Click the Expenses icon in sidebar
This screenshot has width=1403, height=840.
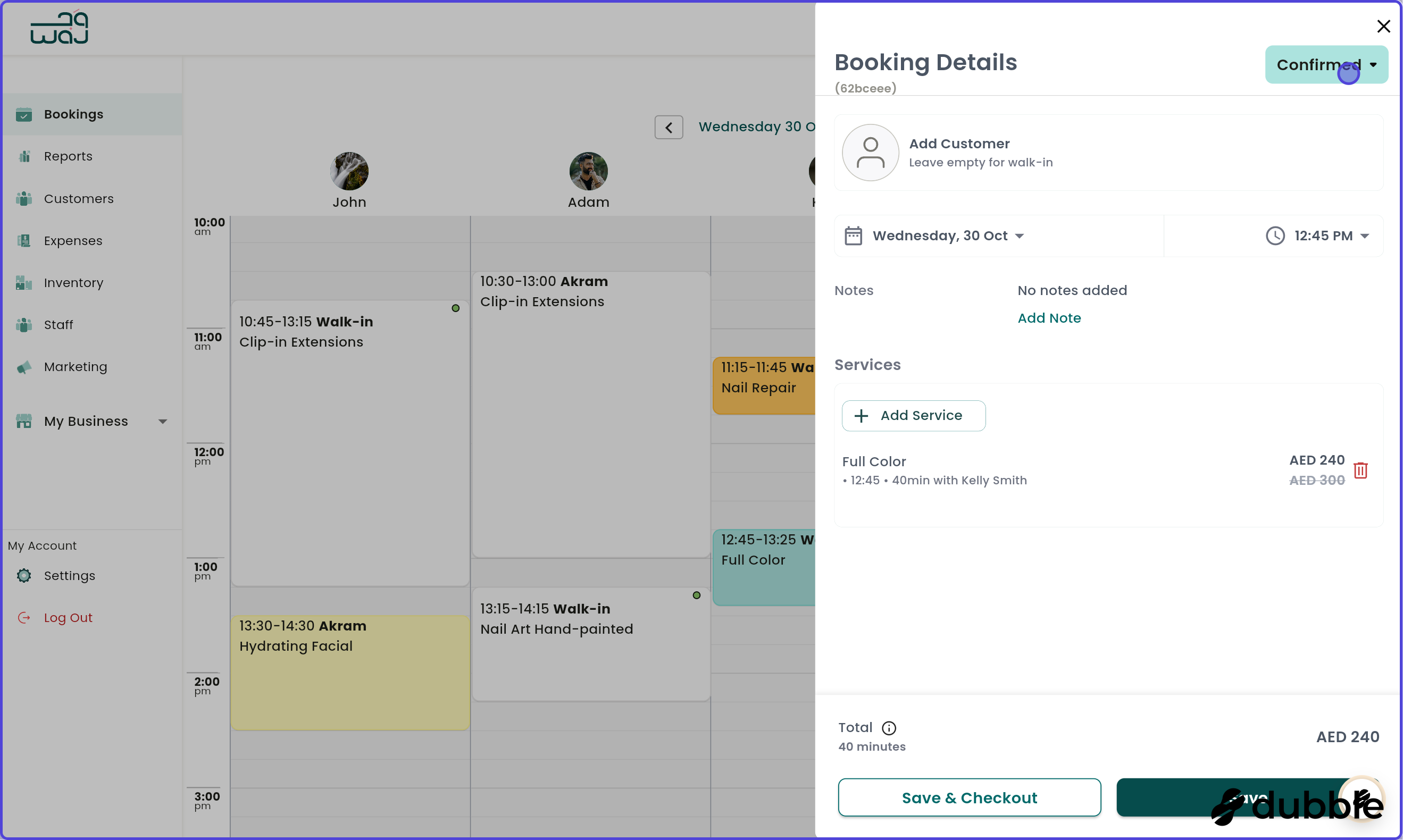(x=24, y=240)
